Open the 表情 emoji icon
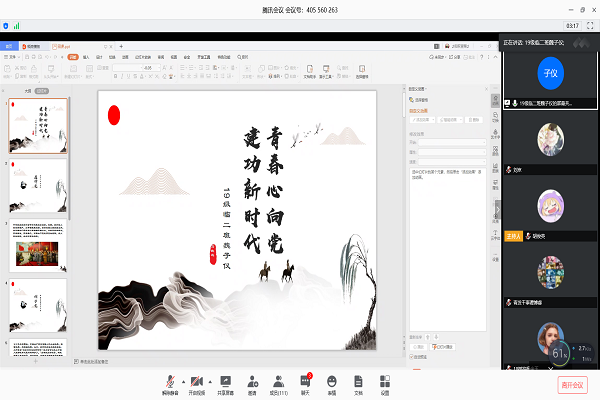Viewport: 600px width, 400px height. coord(331,380)
